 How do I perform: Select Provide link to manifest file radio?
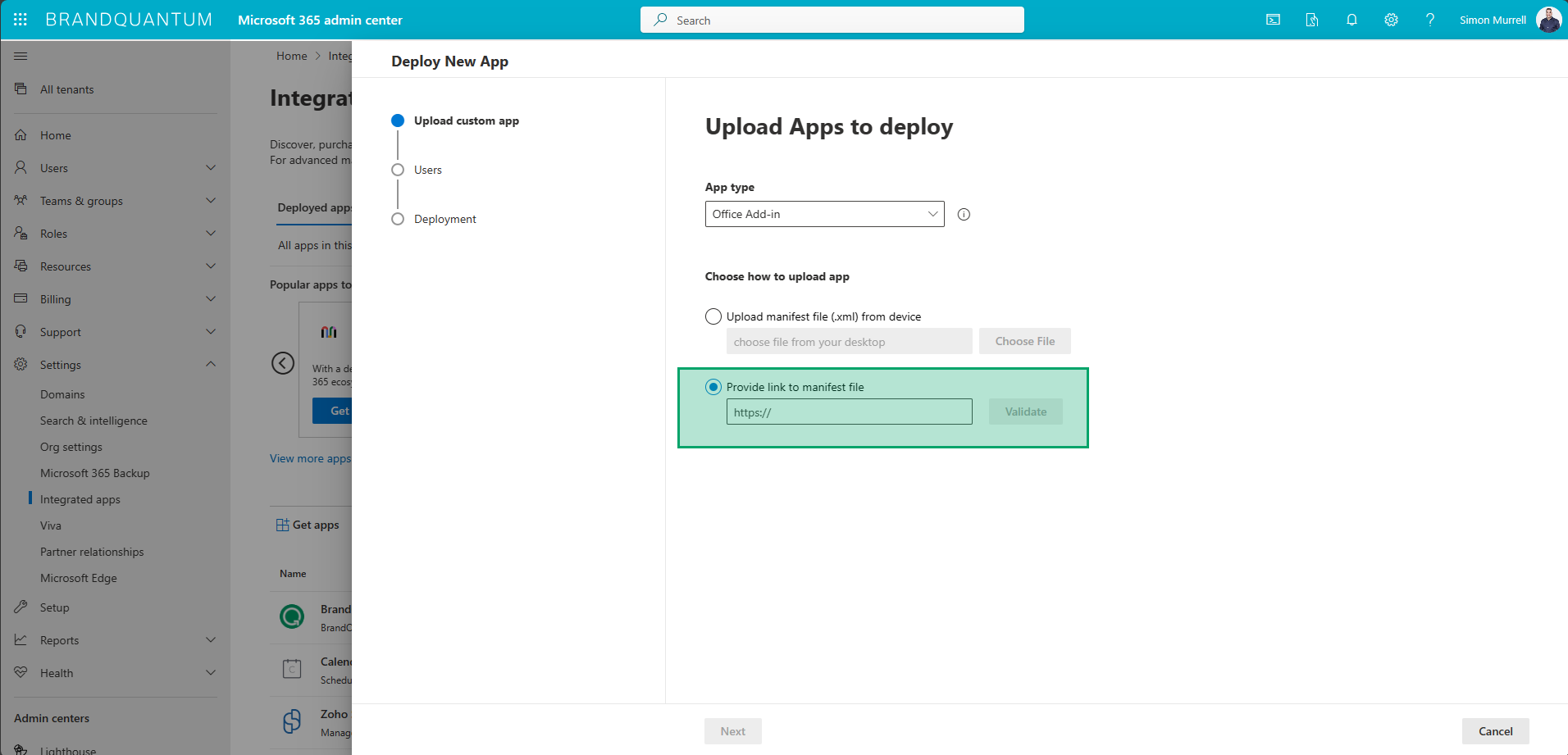pos(713,387)
